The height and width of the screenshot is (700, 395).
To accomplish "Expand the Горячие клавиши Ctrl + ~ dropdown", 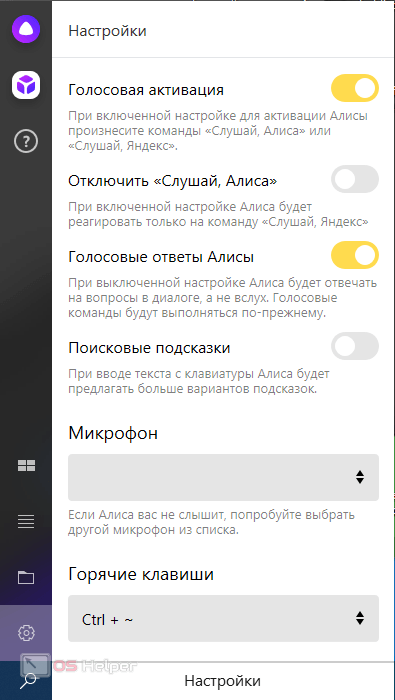I will 223,618.
